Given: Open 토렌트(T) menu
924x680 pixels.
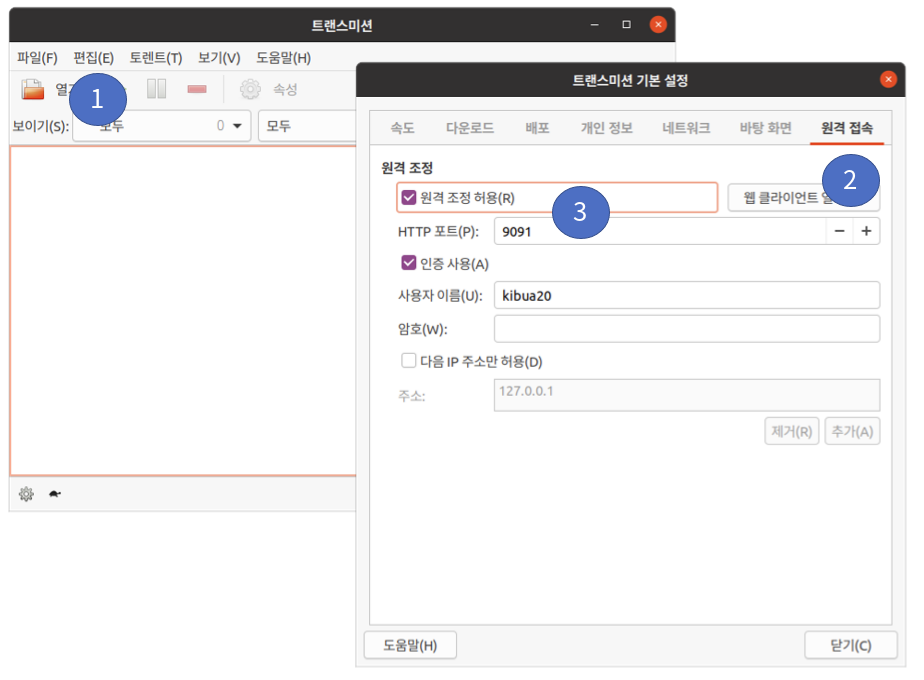Looking at the screenshot, I should pyautogui.click(x=156, y=58).
